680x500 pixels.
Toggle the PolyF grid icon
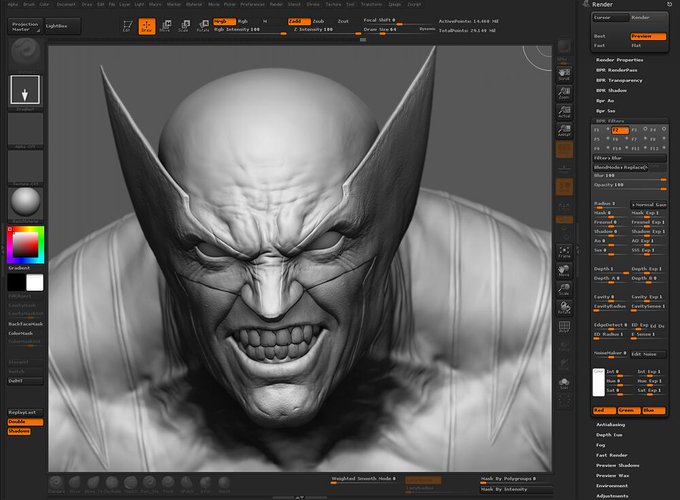coord(564,326)
